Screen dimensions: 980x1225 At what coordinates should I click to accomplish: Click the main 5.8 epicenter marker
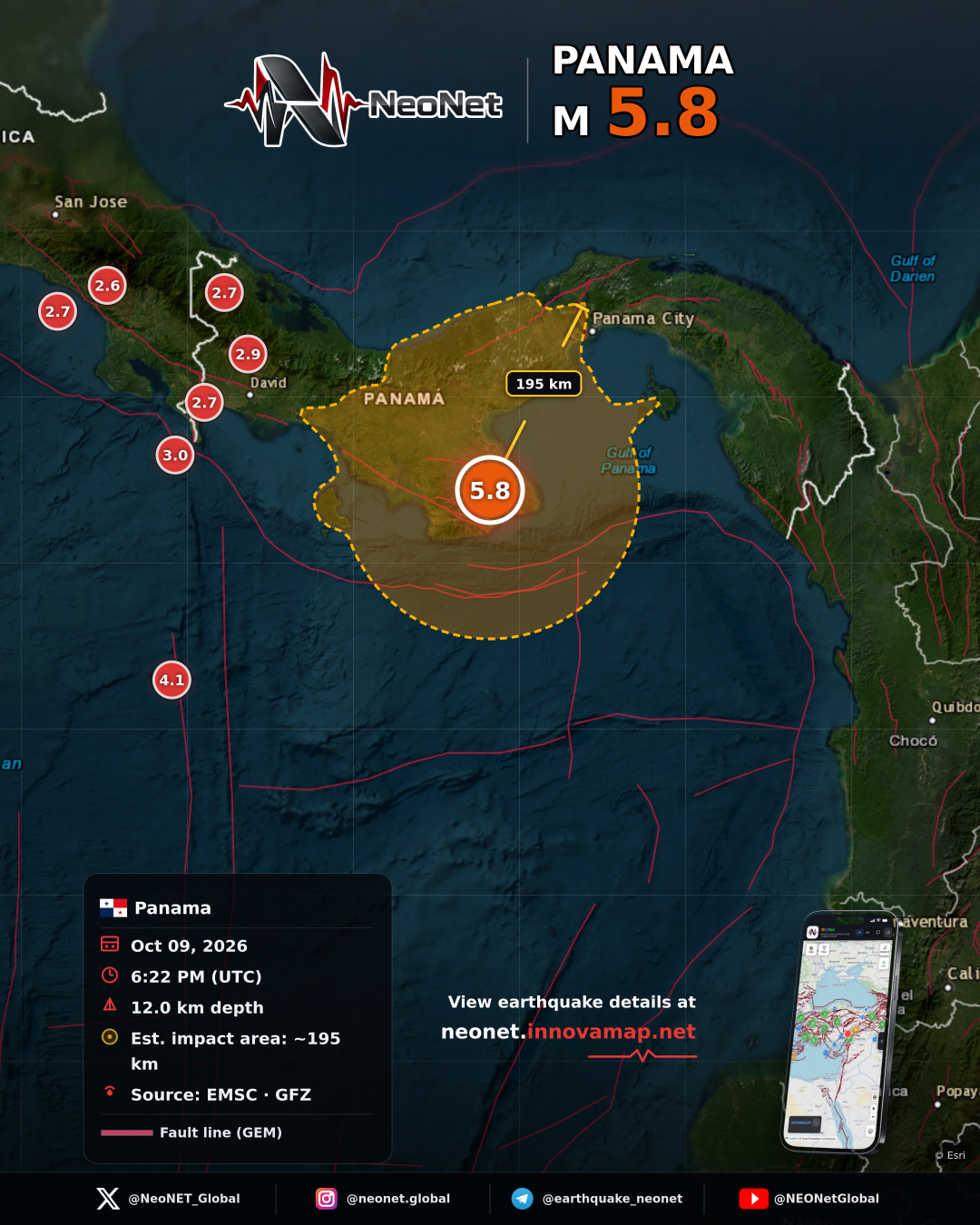click(490, 490)
